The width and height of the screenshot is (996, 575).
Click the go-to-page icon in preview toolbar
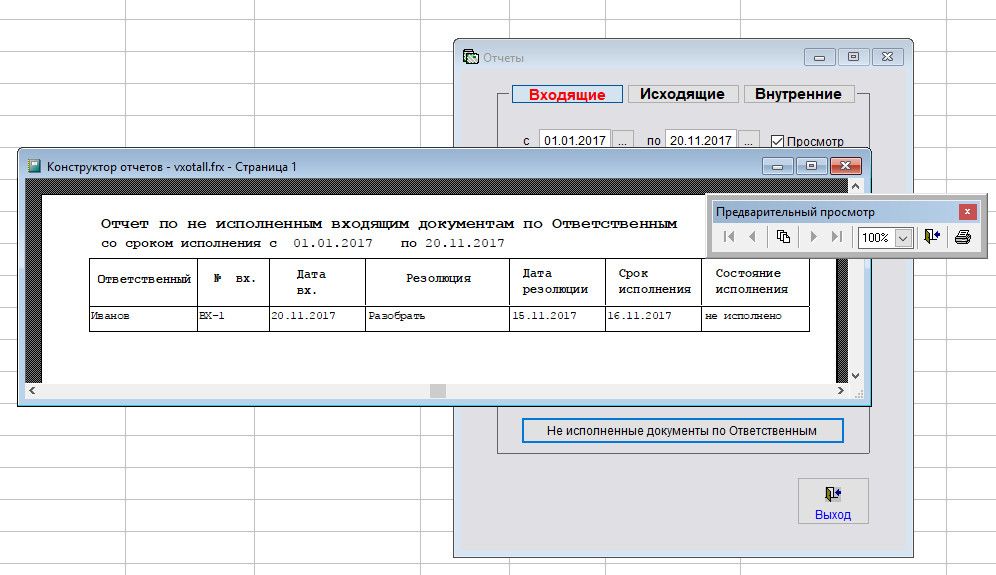[784, 237]
